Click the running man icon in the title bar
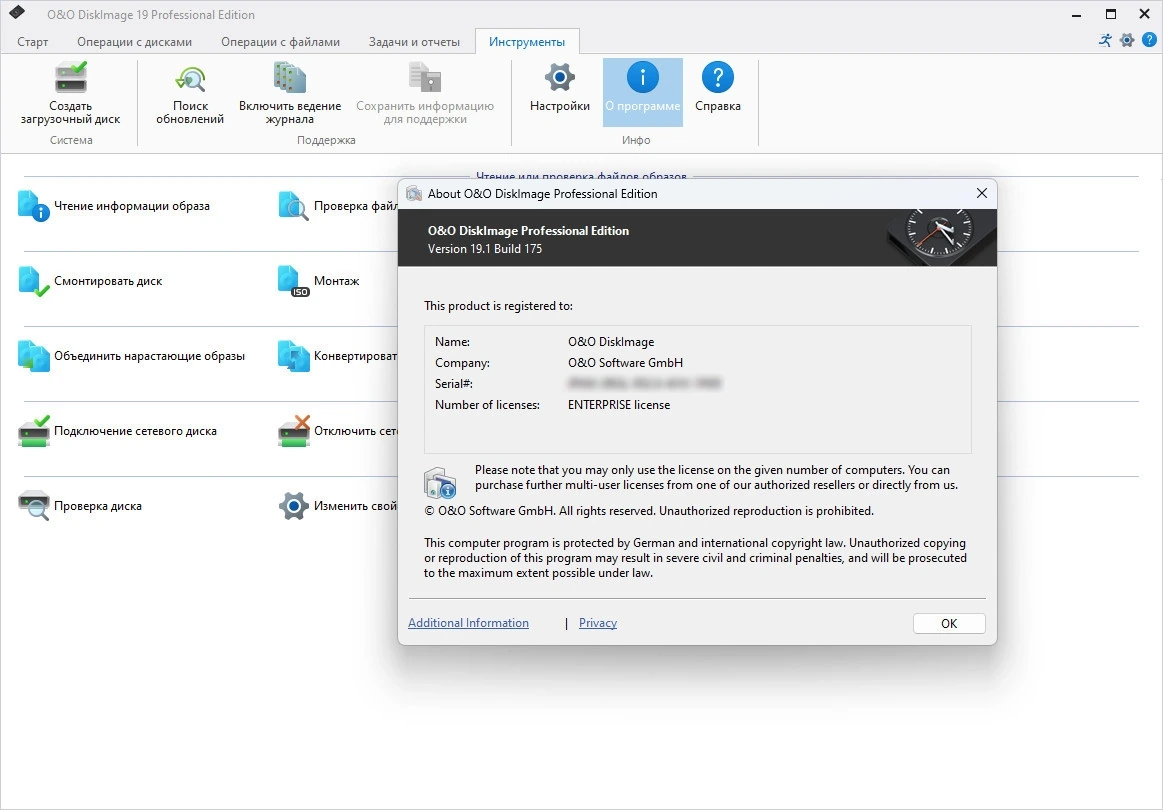This screenshot has width=1163, height=810. (x=1106, y=40)
